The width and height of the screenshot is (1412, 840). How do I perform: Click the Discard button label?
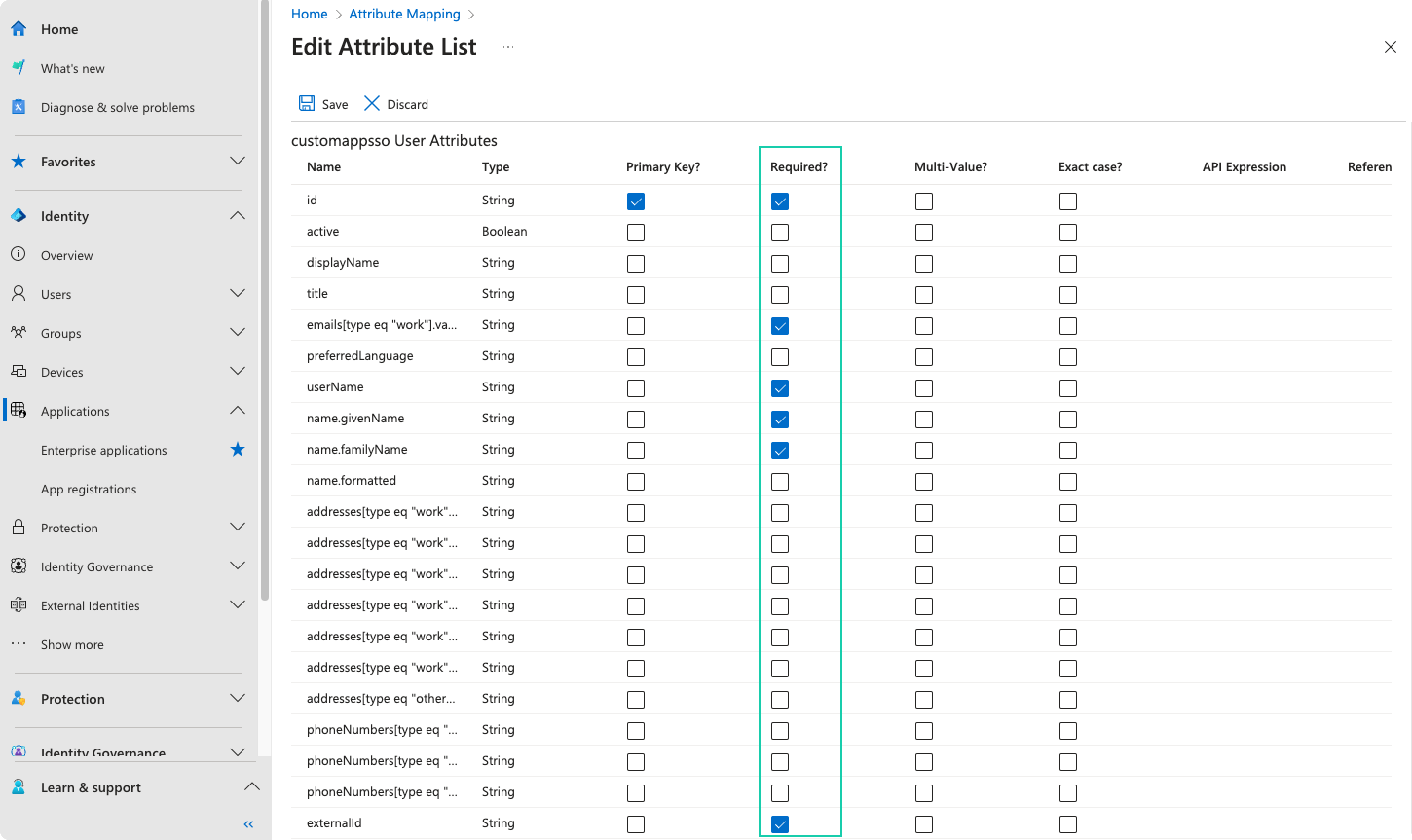407,105
